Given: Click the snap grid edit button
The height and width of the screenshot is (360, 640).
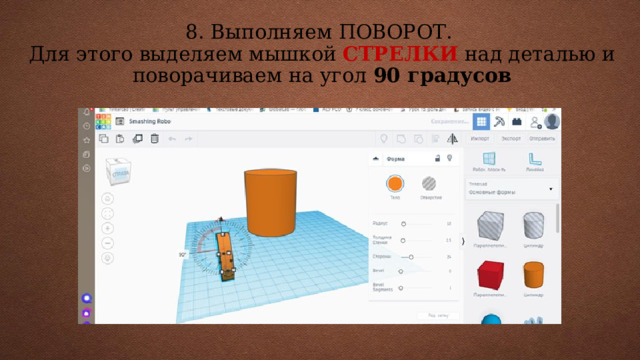Looking at the screenshot, I should click(x=438, y=316).
